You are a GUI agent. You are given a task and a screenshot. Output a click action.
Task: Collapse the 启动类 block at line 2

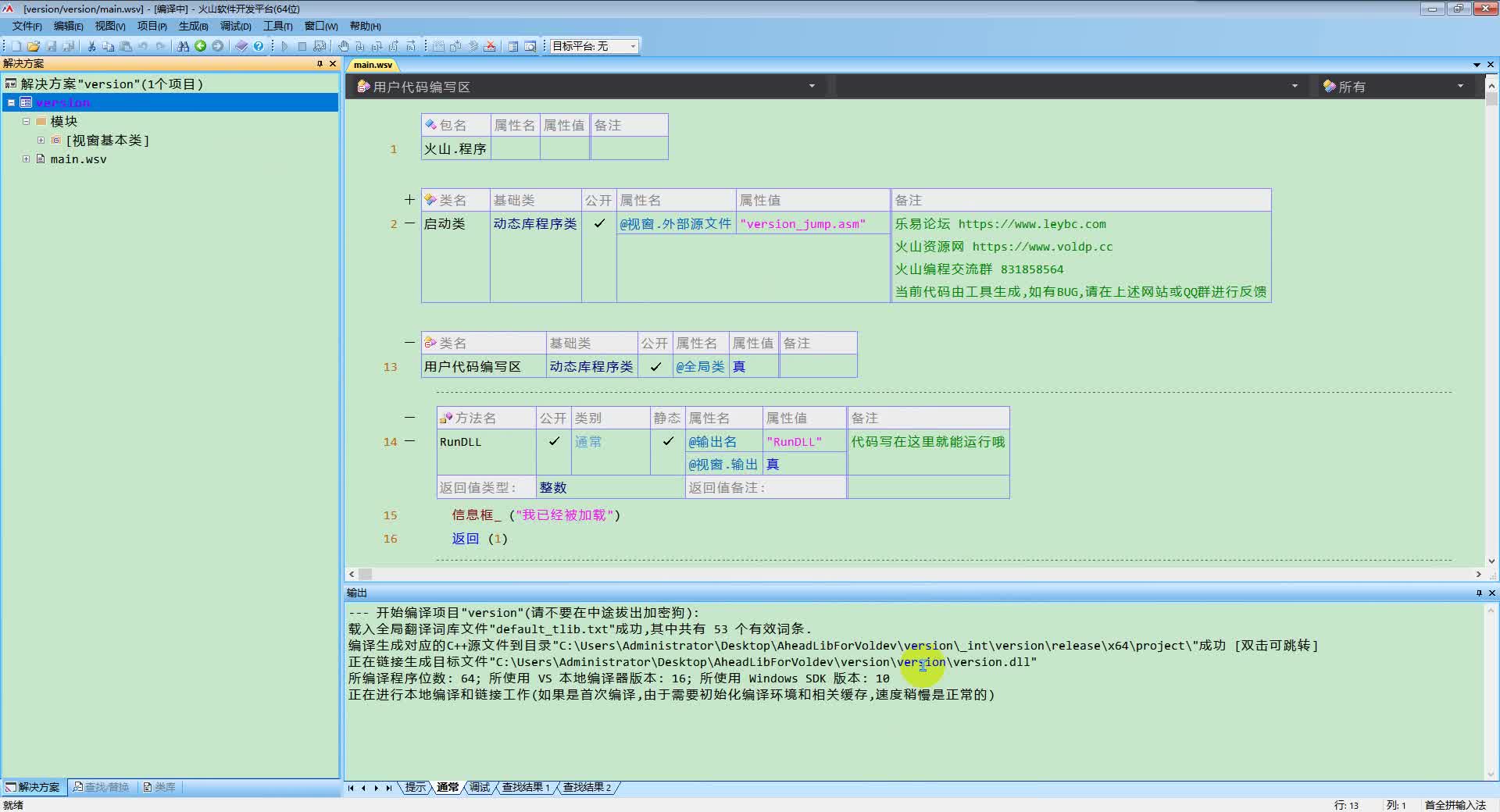(x=409, y=223)
